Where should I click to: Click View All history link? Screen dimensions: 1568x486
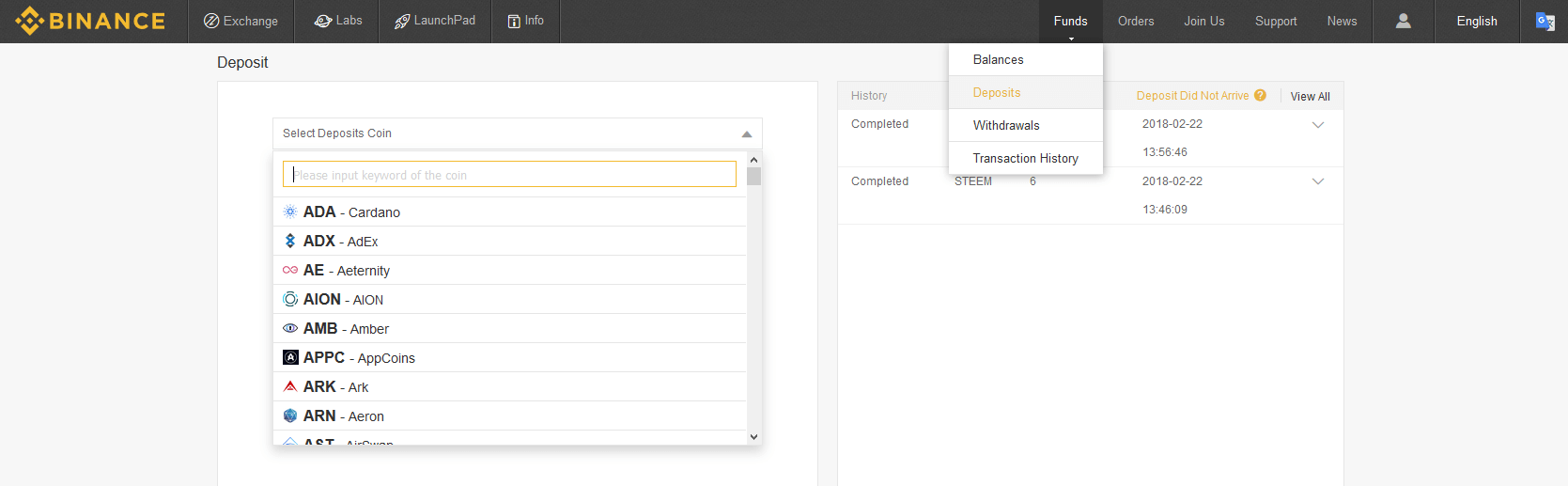tap(1310, 96)
